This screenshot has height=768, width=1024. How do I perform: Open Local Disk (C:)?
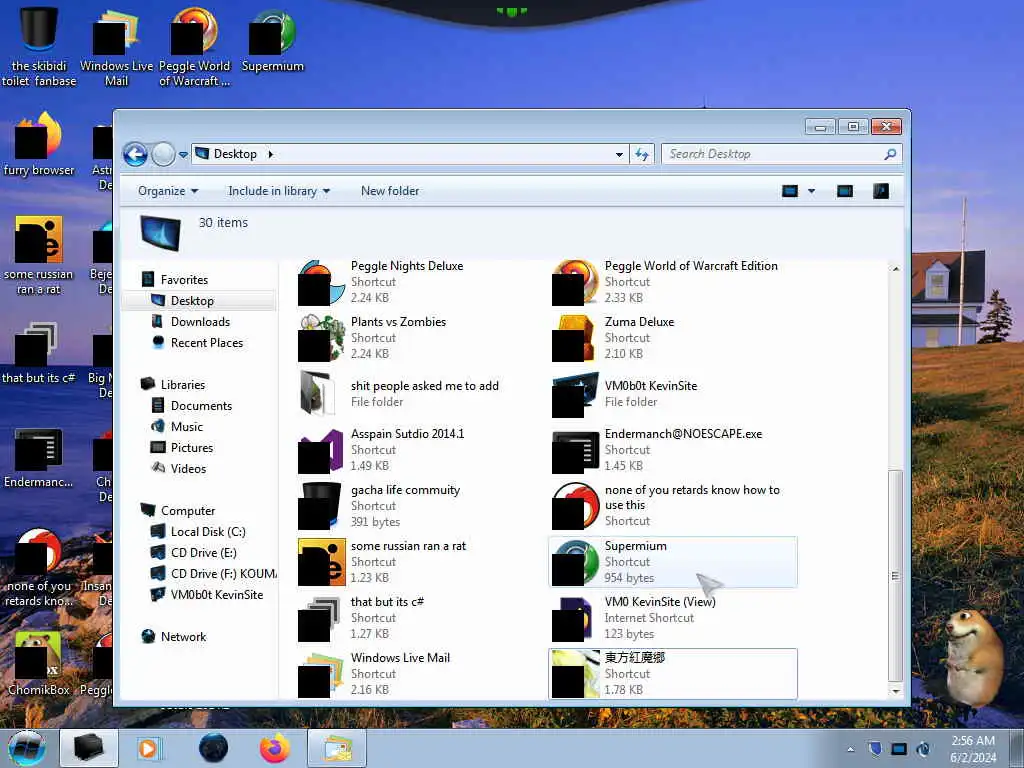208,532
